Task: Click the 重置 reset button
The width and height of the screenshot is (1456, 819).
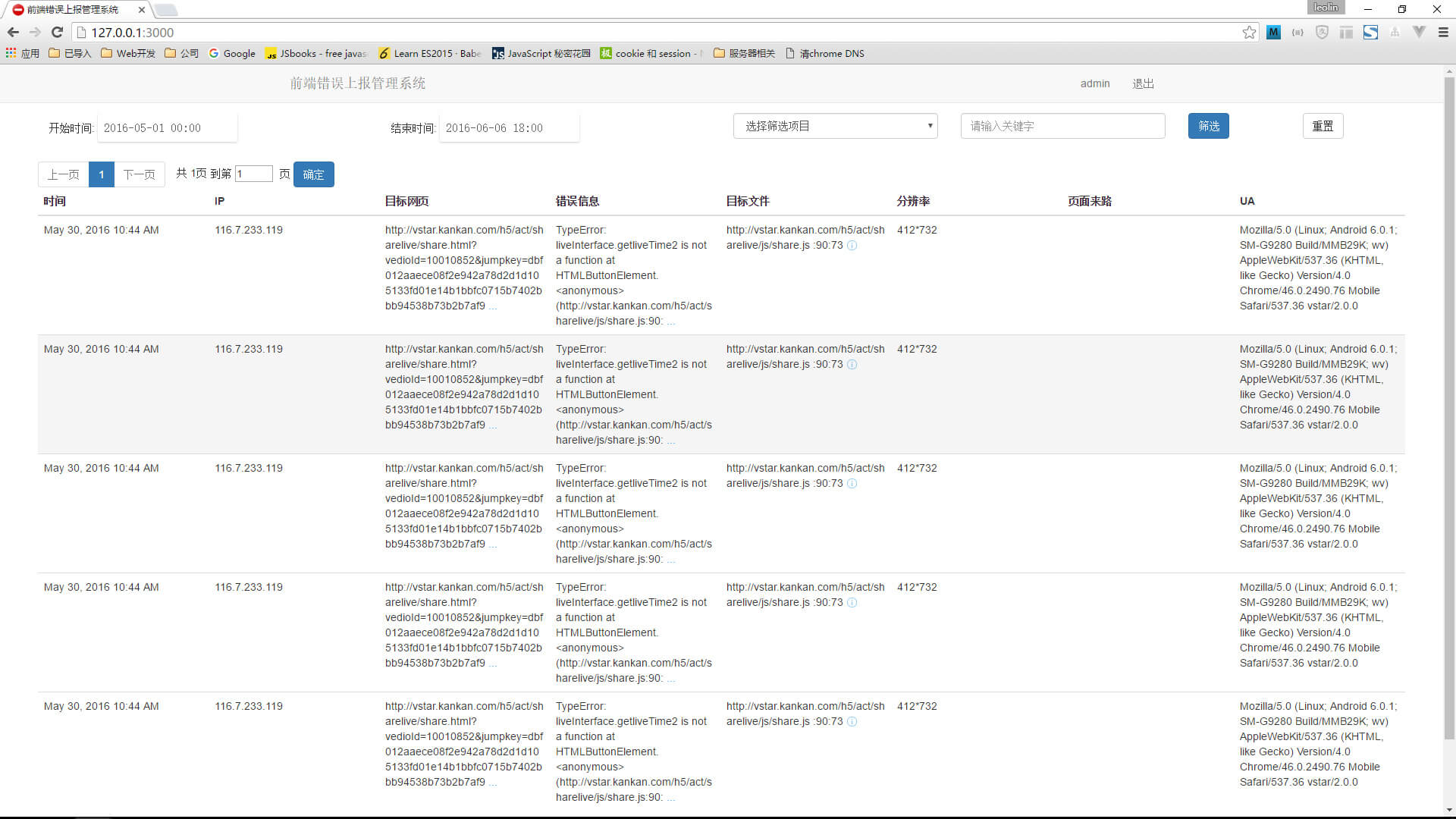Action: pyautogui.click(x=1323, y=126)
